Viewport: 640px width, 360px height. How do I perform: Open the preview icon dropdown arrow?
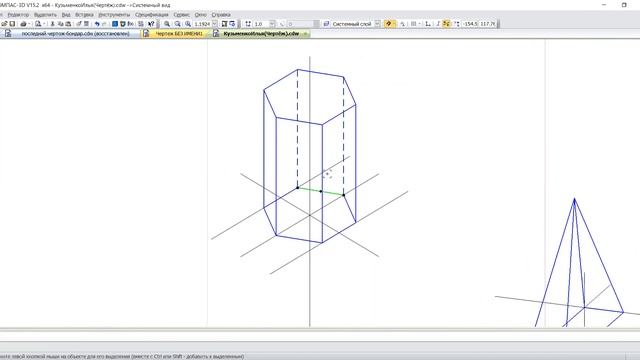pos(44,24)
